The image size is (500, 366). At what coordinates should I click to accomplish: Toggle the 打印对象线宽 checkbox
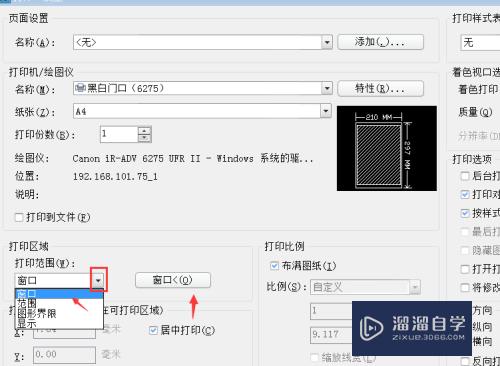(x=465, y=194)
